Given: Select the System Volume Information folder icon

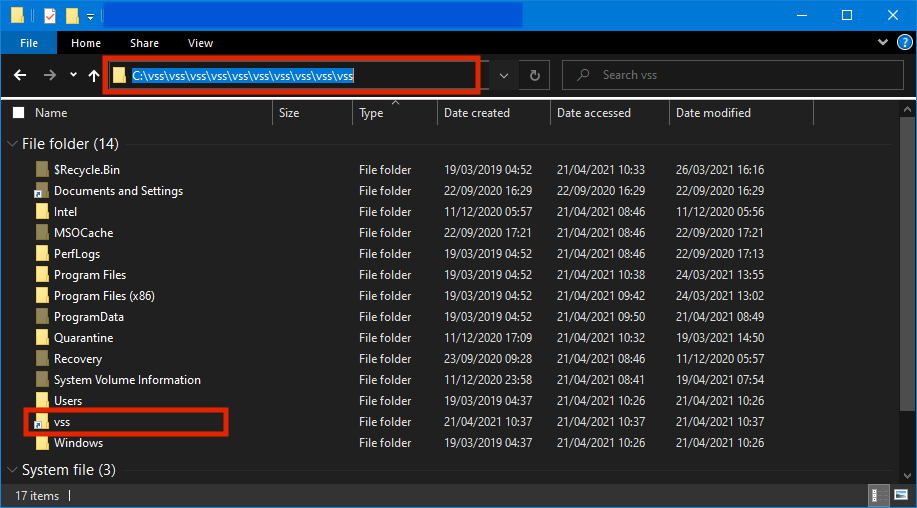Looking at the screenshot, I should click(42, 380).
